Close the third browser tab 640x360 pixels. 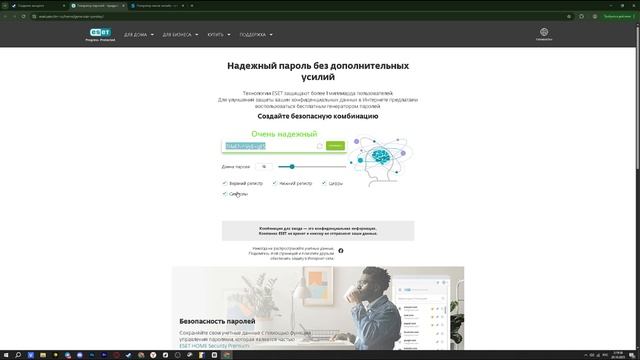click(182, 6)
